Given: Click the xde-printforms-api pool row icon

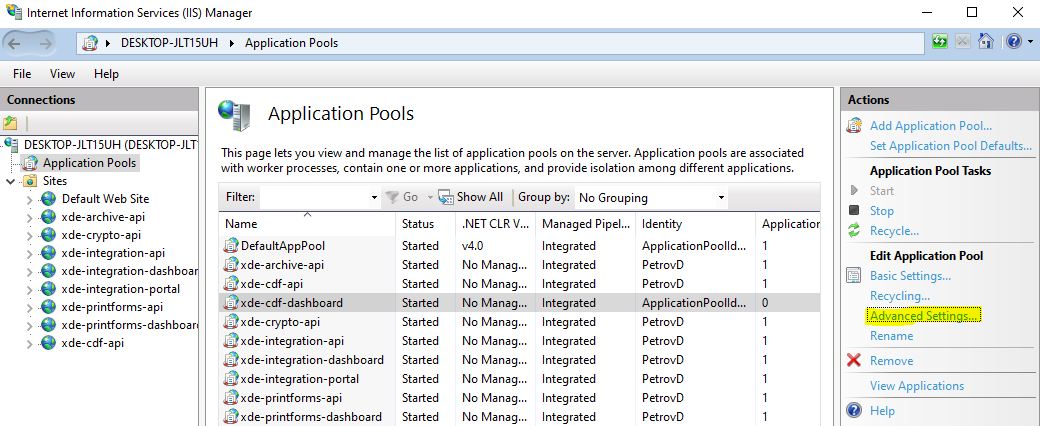Looking at the screenshot, I should coord(231,398).
